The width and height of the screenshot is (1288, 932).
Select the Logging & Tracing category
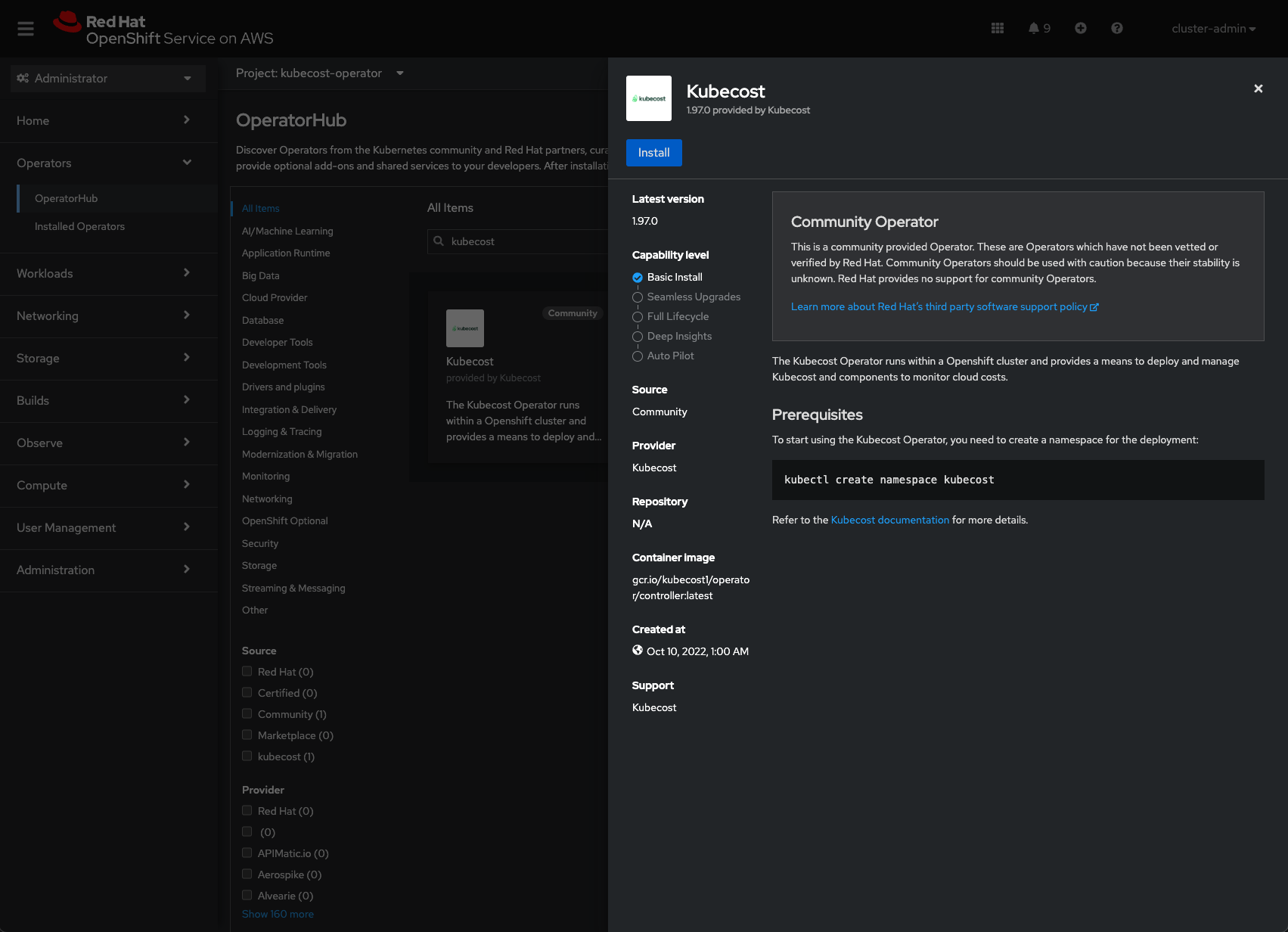tap(281, 431)
